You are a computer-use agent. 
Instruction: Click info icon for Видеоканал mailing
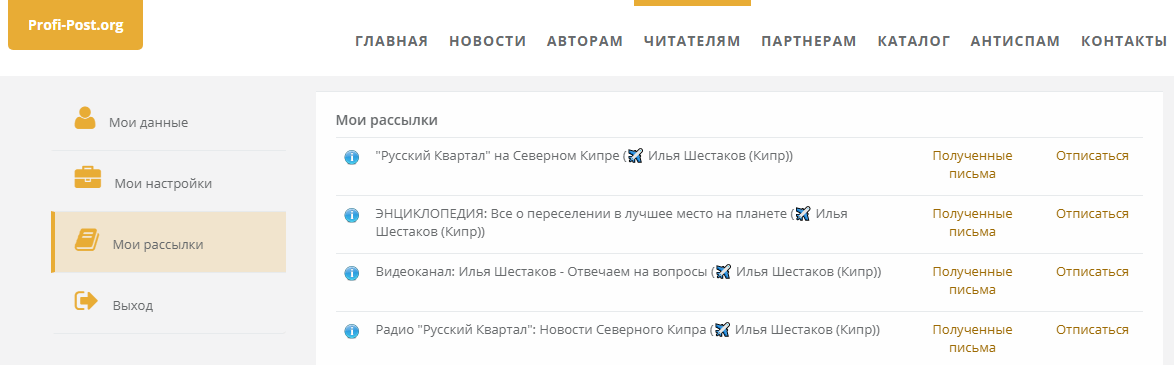[x=351, y=273]
